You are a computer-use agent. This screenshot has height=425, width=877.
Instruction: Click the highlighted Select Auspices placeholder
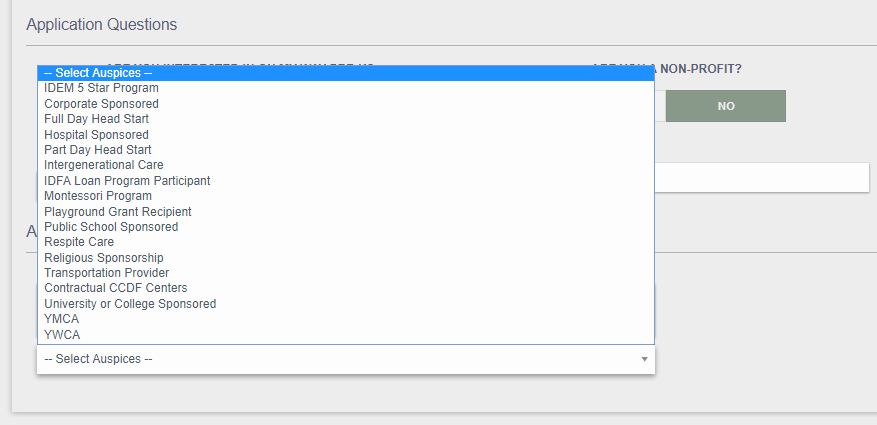[98, 73]
